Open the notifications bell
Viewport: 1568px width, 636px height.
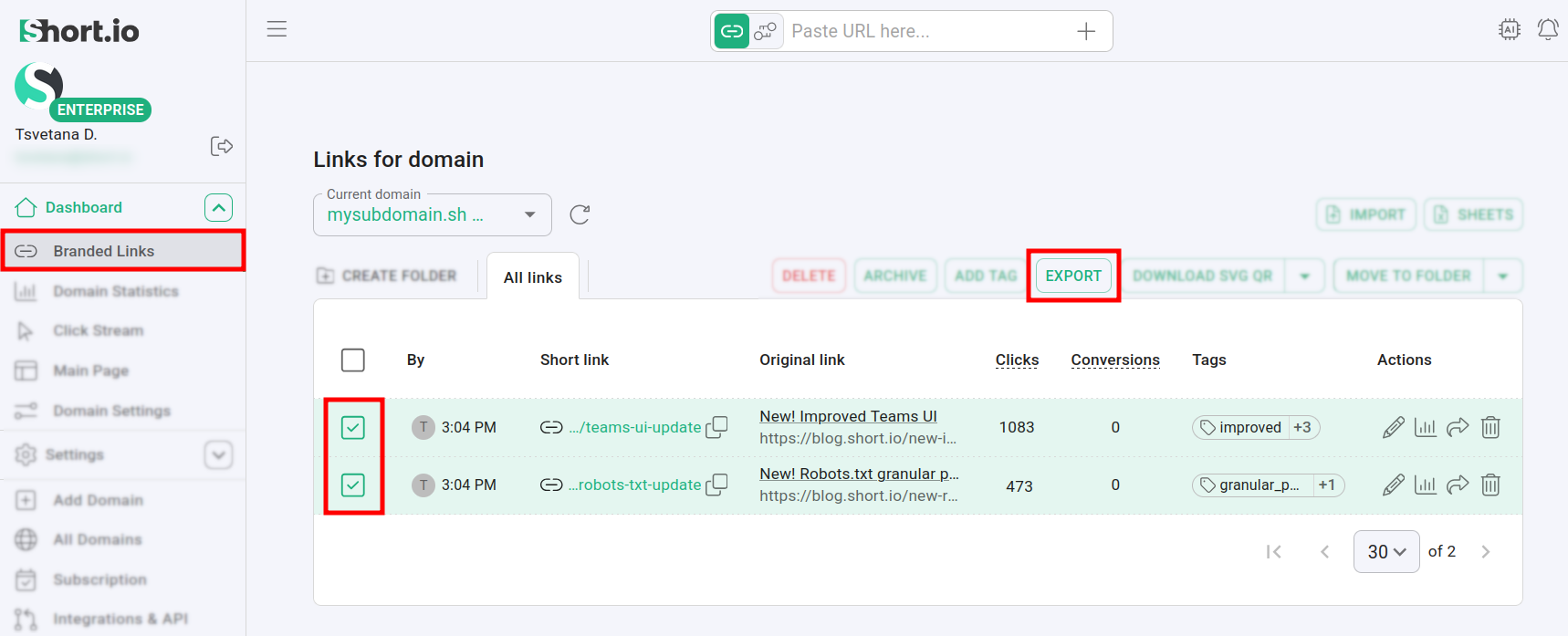pyautogui.click(x=1547, y=29)
